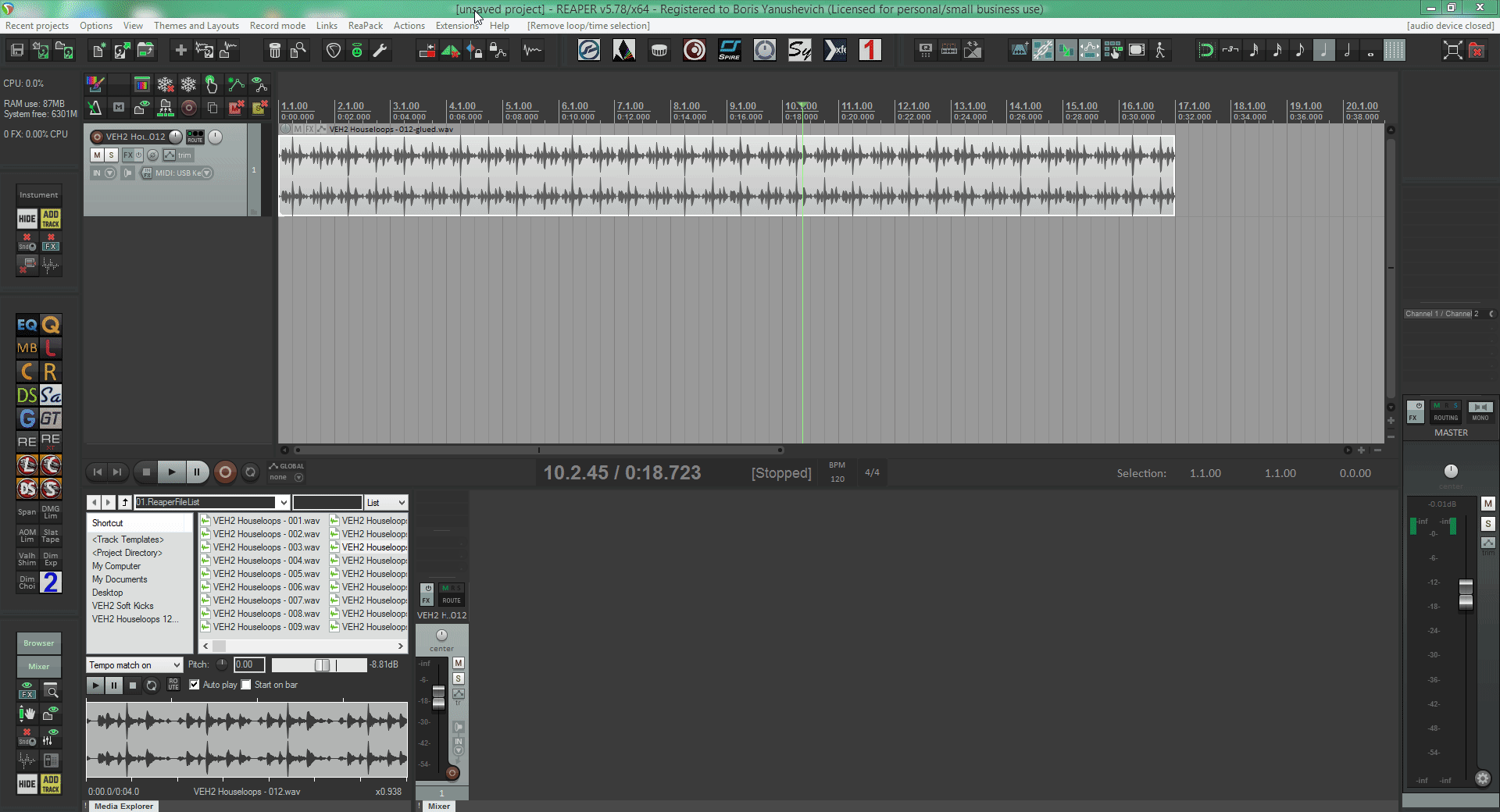
Task: Select the triplet grid toolbar icon
Action: click(1230, 51)
